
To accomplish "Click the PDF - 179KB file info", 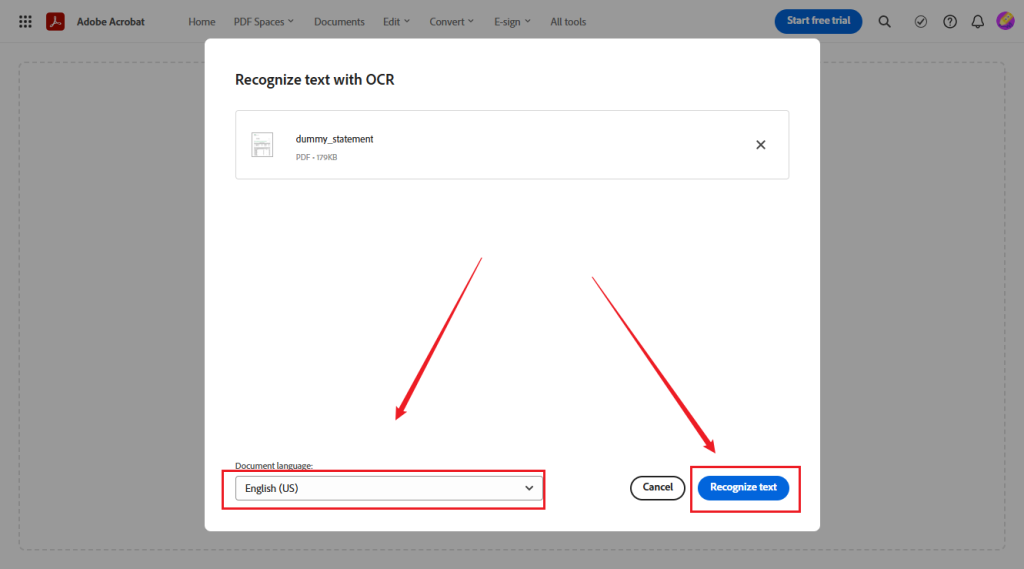I will click(x=316, y=157).
